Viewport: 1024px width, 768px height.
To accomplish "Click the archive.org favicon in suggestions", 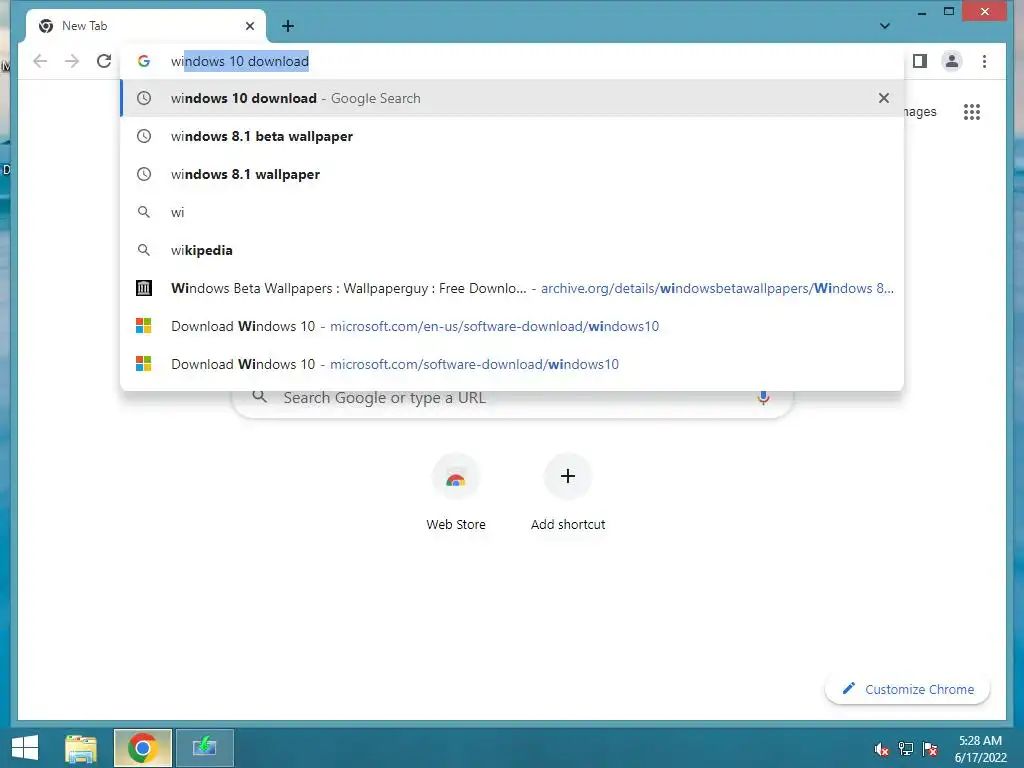I will click(x=144, y=288).
